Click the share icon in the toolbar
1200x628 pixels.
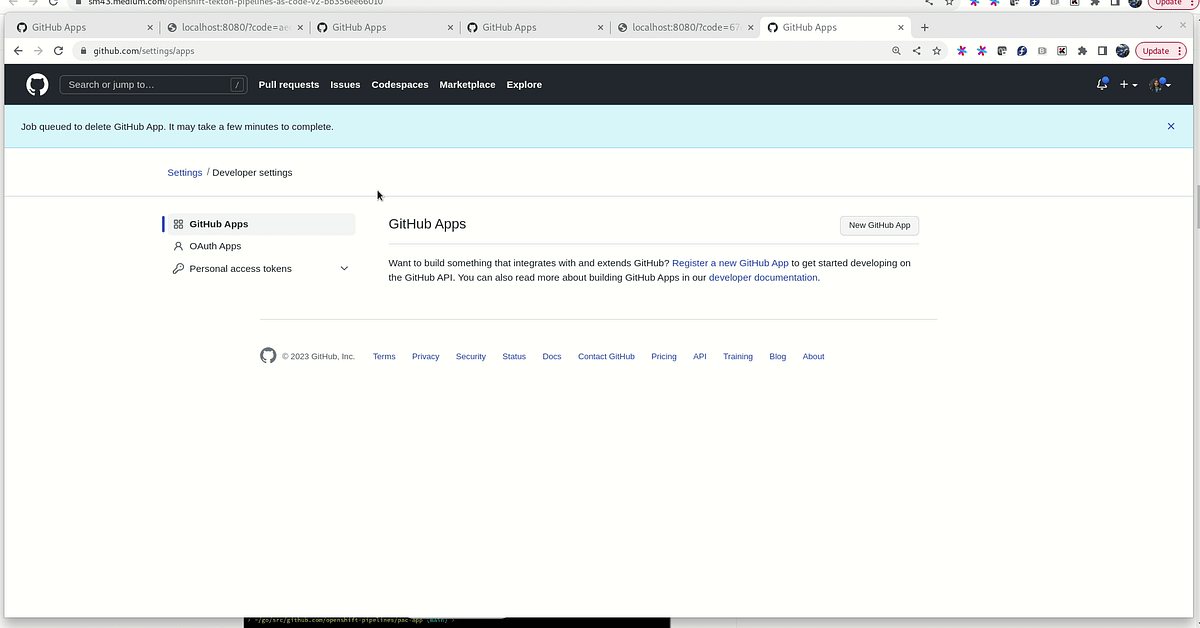916,50
